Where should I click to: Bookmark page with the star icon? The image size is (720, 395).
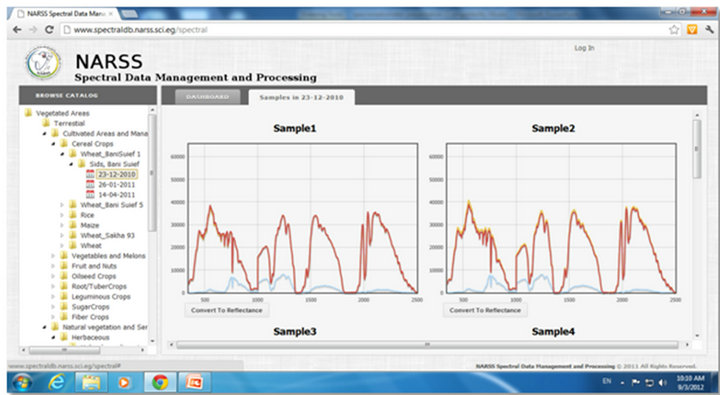pos(674,30)
